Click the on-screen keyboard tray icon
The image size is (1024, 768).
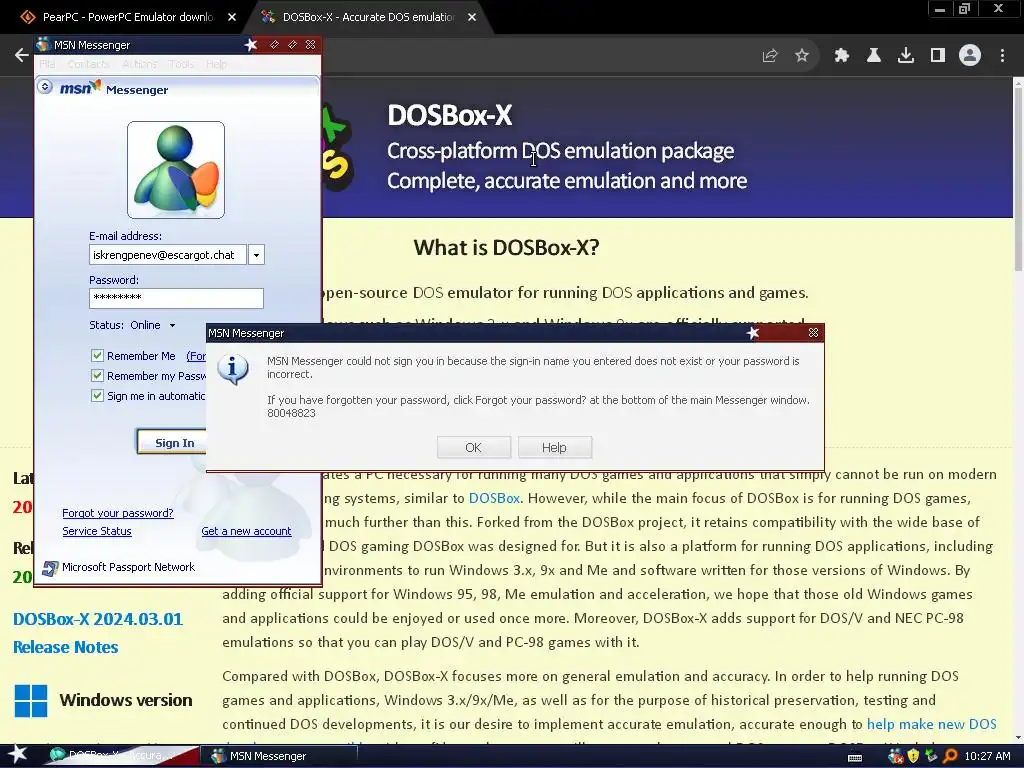pyautogui.click(x=855, y=757)
